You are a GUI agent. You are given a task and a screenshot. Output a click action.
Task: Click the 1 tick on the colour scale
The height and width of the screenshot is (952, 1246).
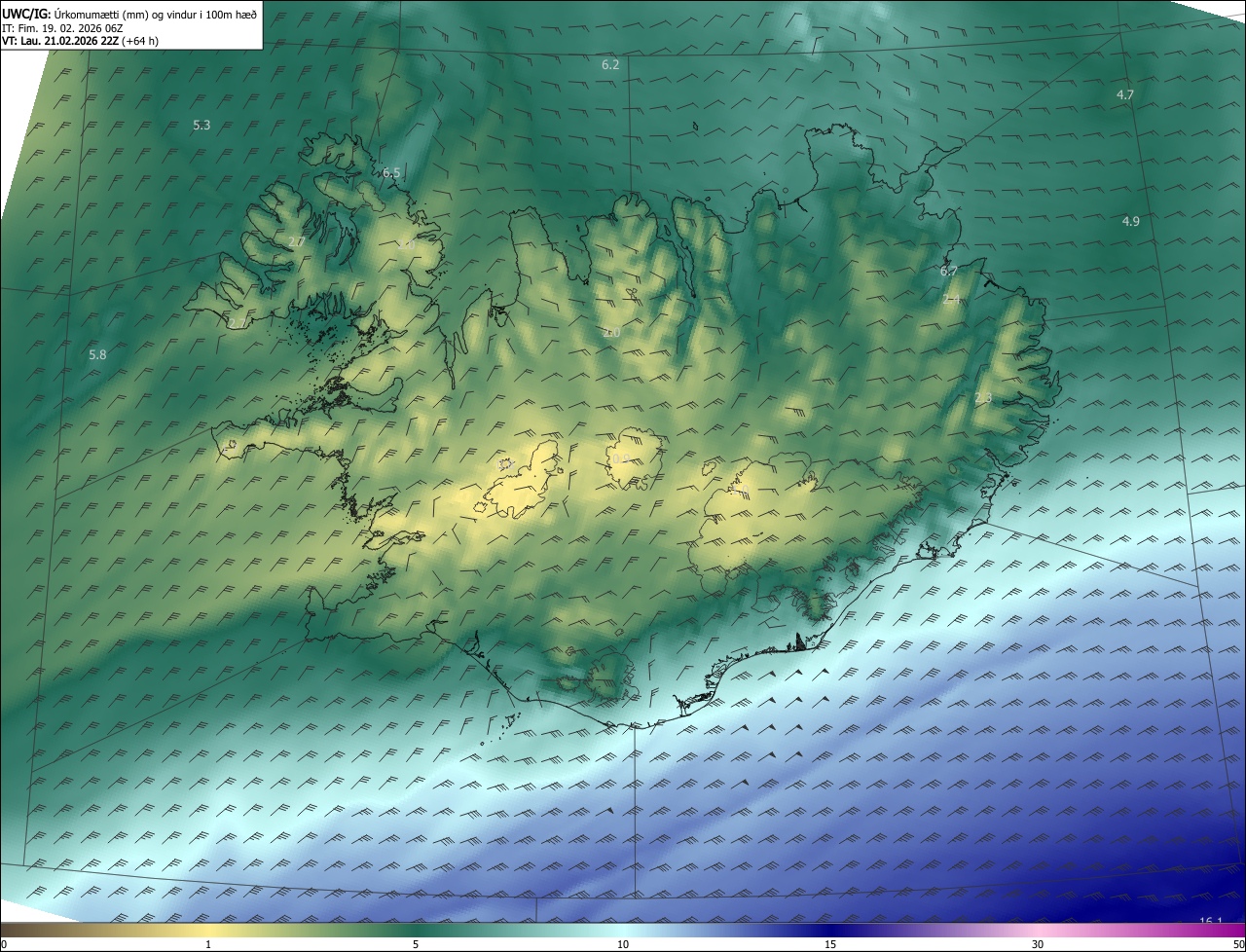[x=208, y=944]
